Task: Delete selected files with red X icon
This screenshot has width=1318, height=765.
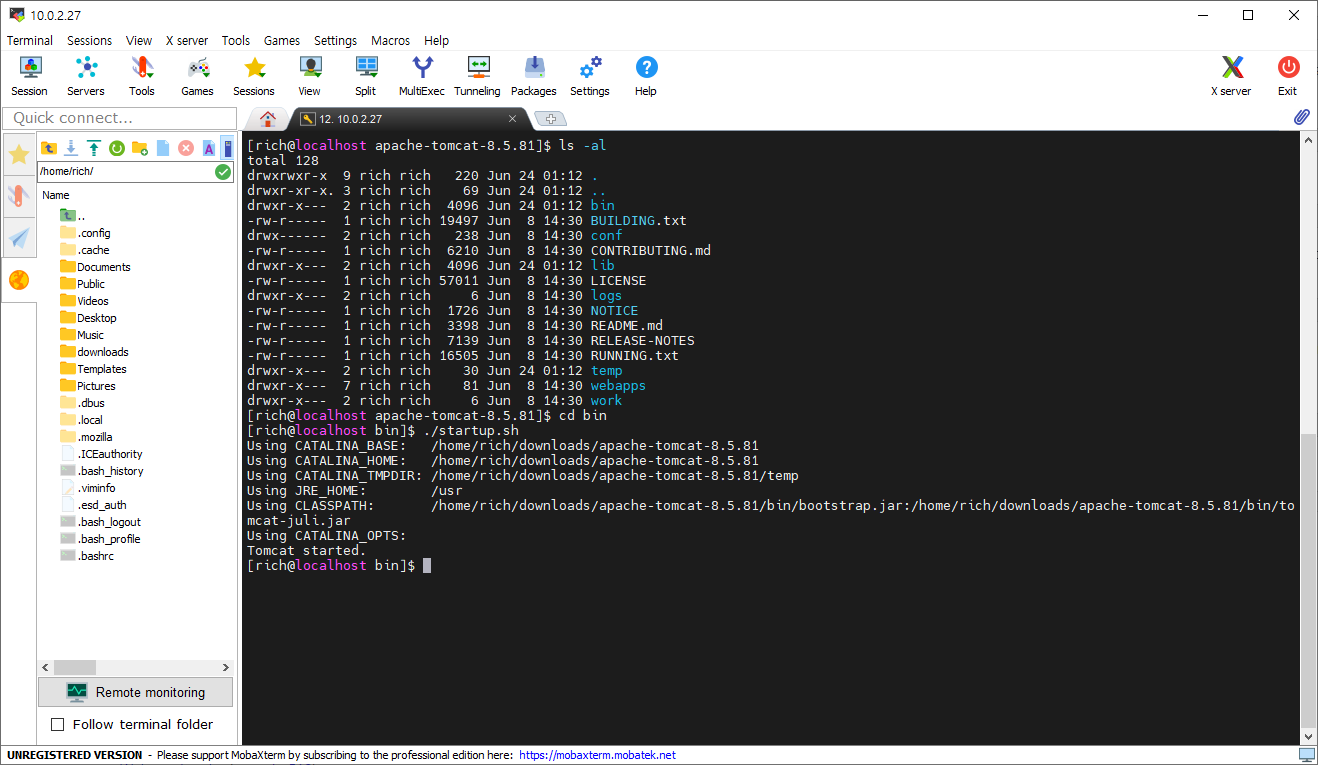Action: click(186, 148)
